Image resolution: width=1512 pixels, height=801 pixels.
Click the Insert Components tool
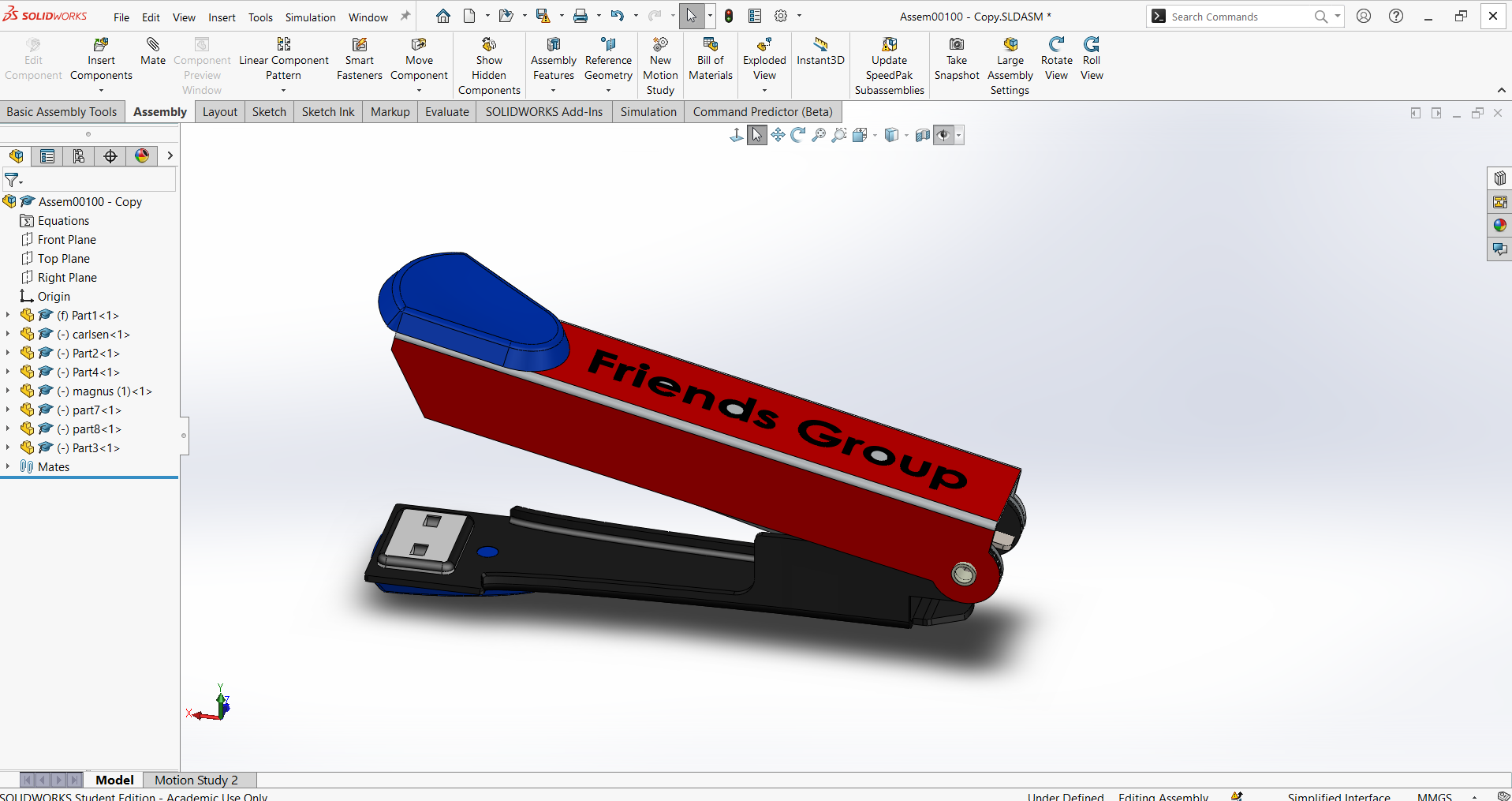pyautogui.click(x=101, y=60)
